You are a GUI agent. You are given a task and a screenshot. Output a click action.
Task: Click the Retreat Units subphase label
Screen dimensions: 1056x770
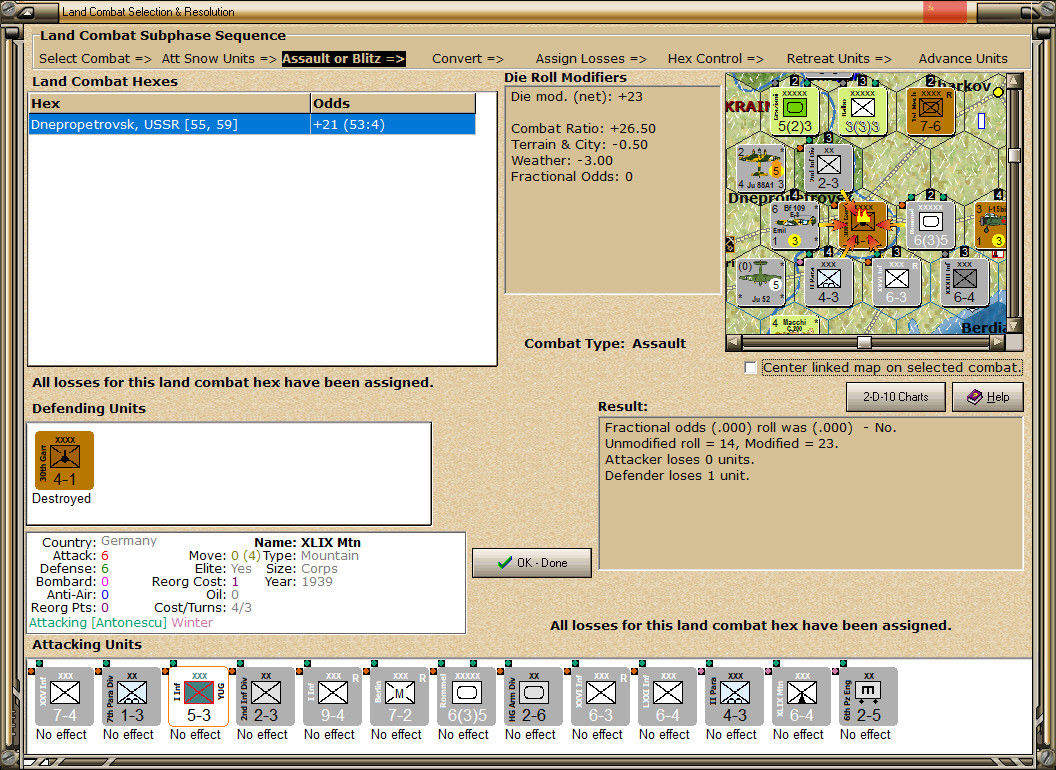pos(838,59)
